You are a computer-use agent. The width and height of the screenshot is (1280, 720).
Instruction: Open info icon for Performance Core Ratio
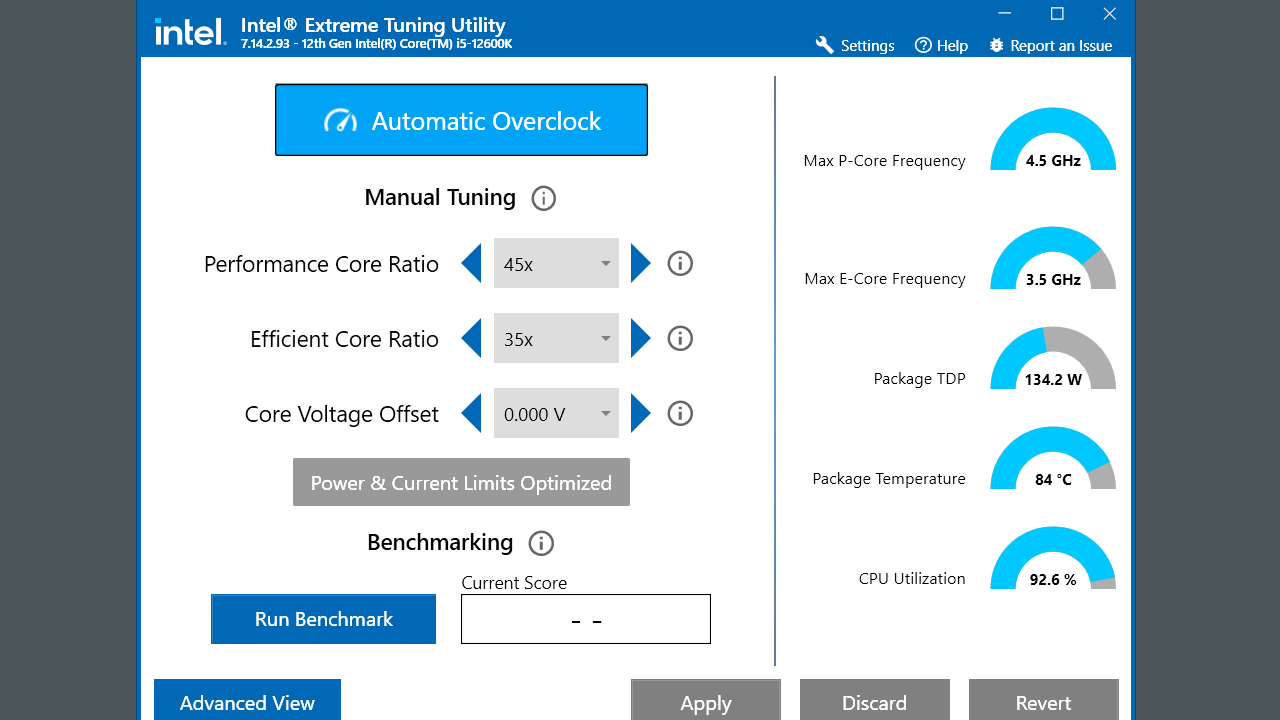[x=680, y=264]
